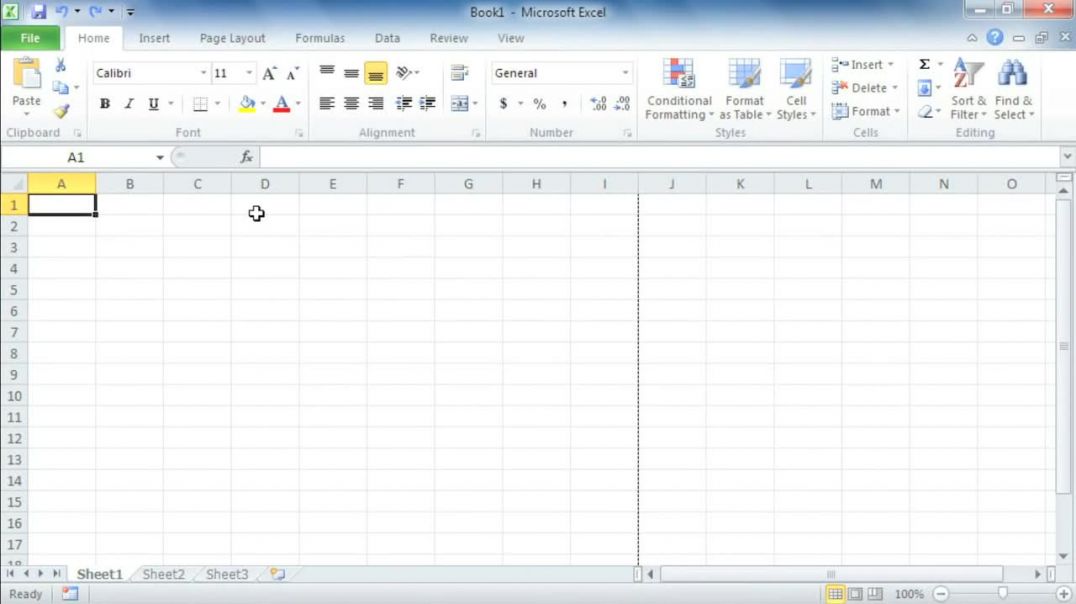Open the Calibri font name dropdown
The width and height of the screenshot is (1076, 604).
click(x=203, y=73)
